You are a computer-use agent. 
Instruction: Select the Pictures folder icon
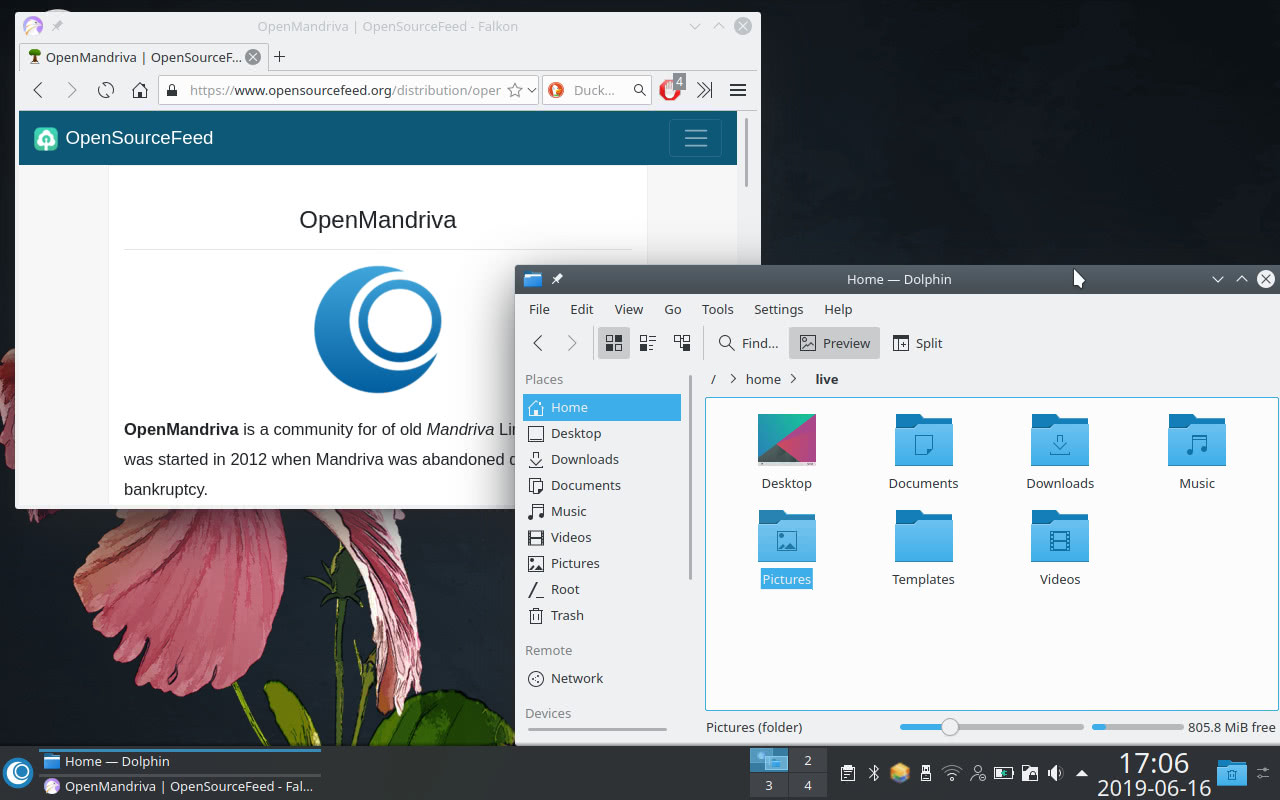click(787, 536)
